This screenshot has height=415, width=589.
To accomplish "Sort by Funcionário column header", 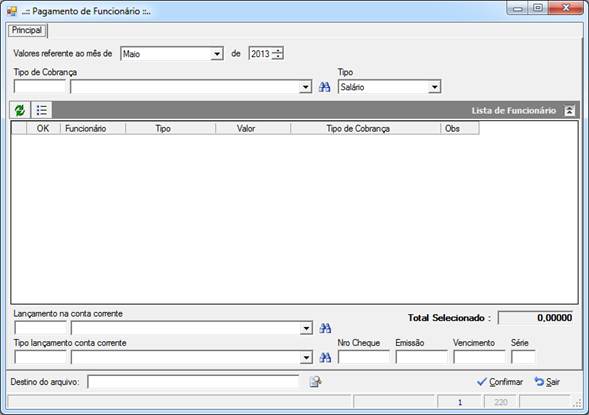I will pos(93,128).
